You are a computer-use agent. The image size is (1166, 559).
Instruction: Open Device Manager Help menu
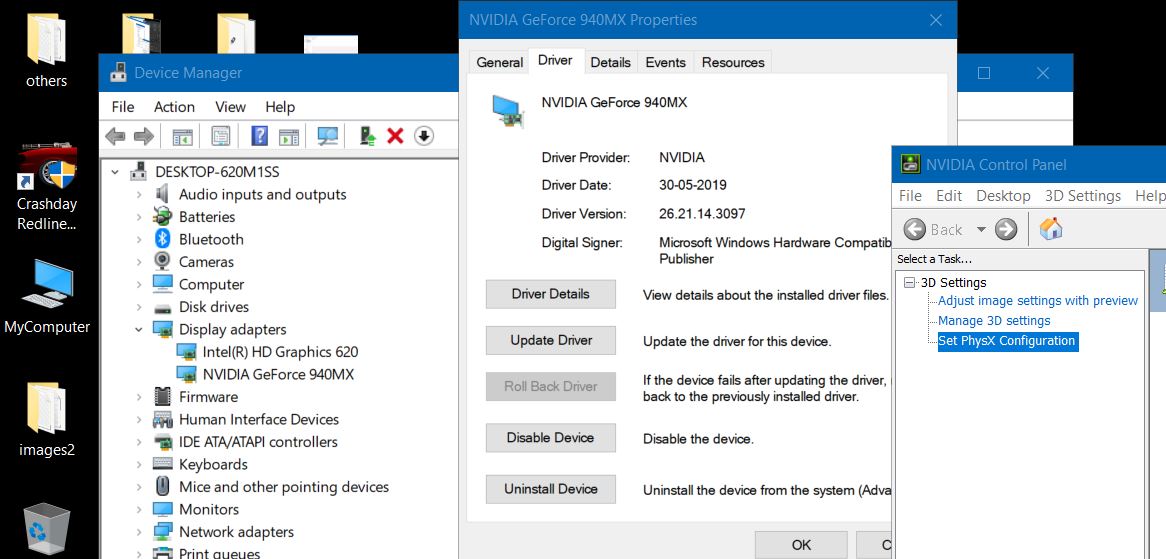tap(280, 107)
